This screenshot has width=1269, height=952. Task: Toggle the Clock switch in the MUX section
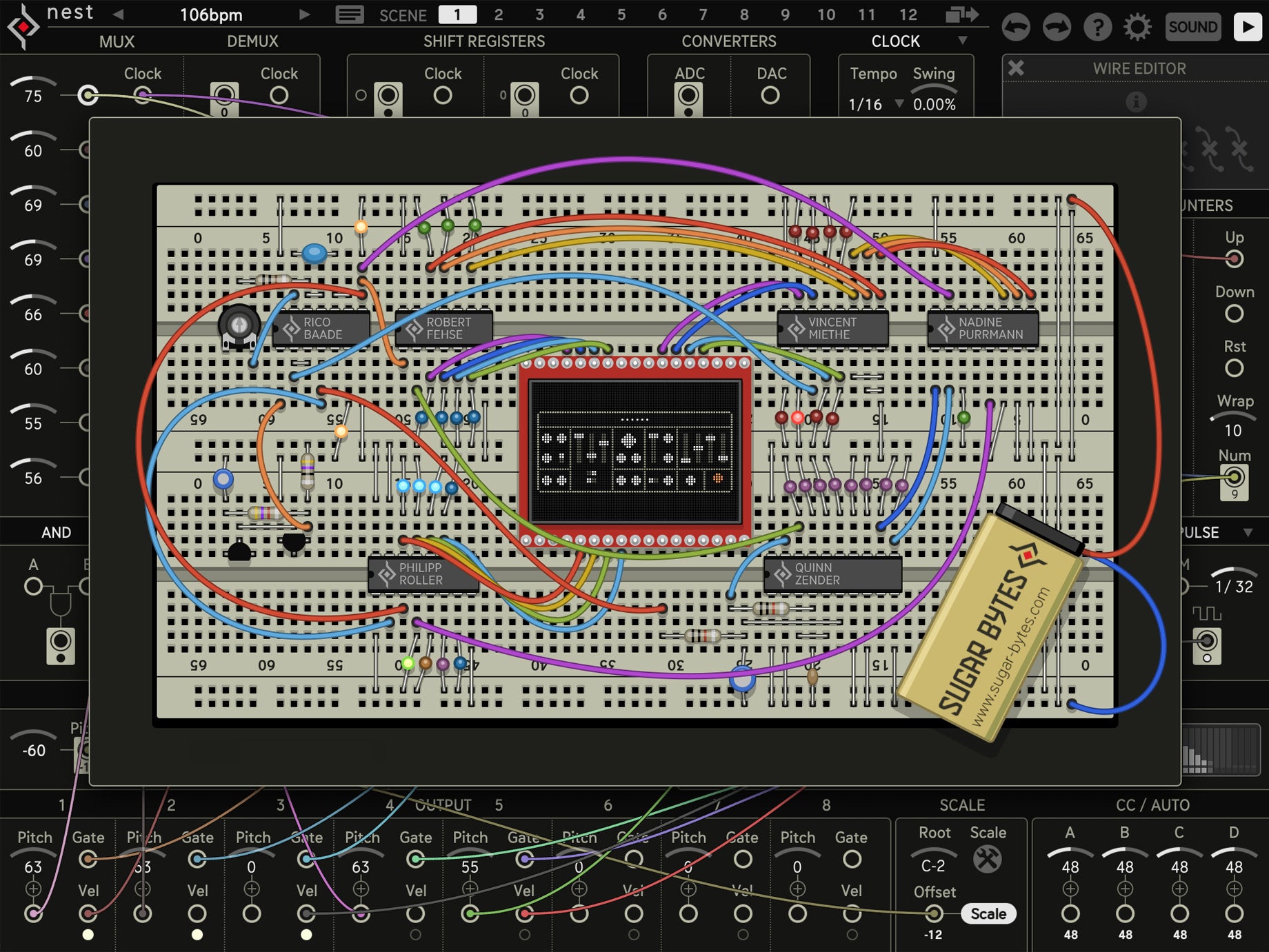coord(143,95)
